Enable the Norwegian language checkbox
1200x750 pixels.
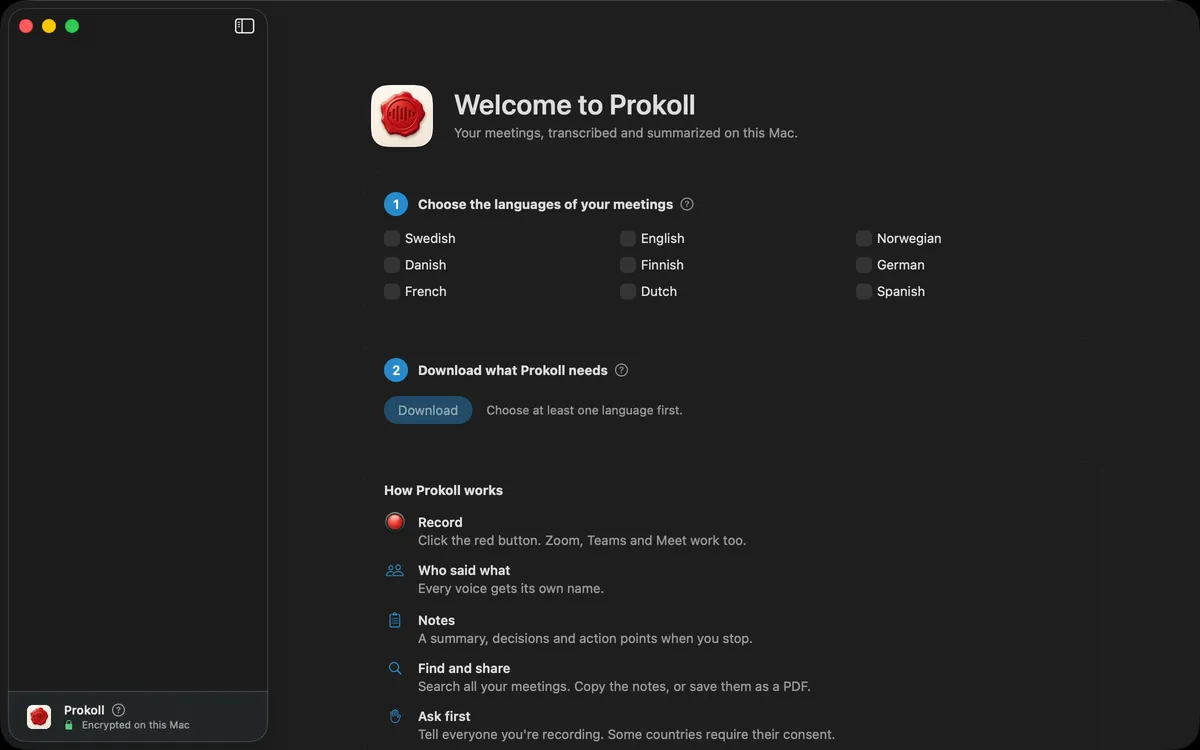click(x=864, y=238)
